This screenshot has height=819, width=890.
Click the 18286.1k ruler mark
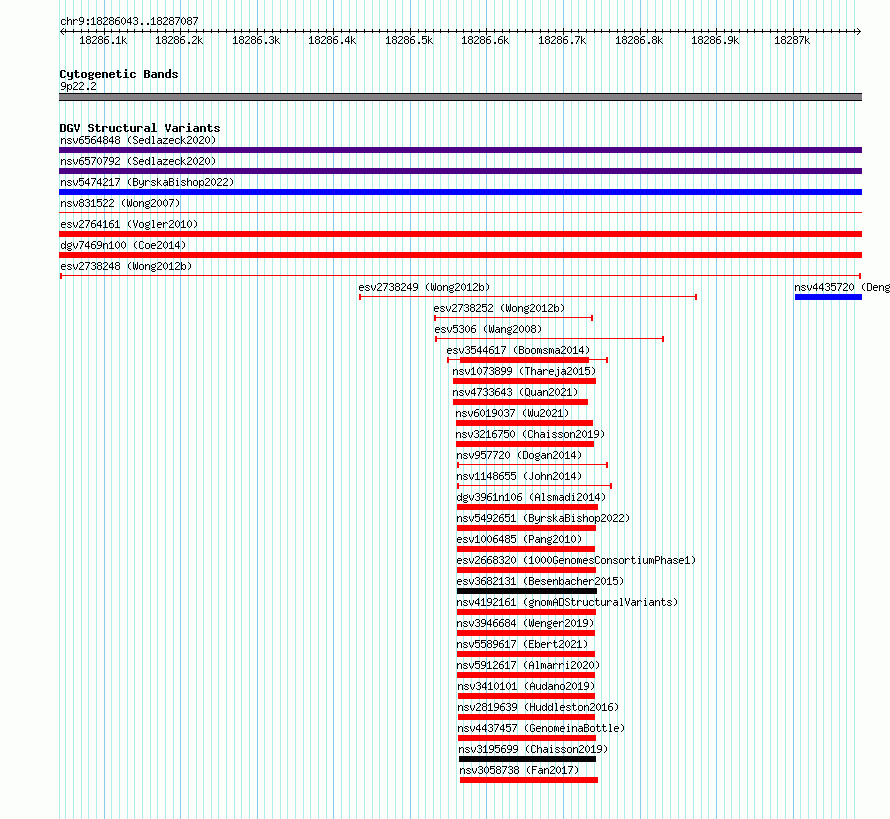(x=103, y=40)
